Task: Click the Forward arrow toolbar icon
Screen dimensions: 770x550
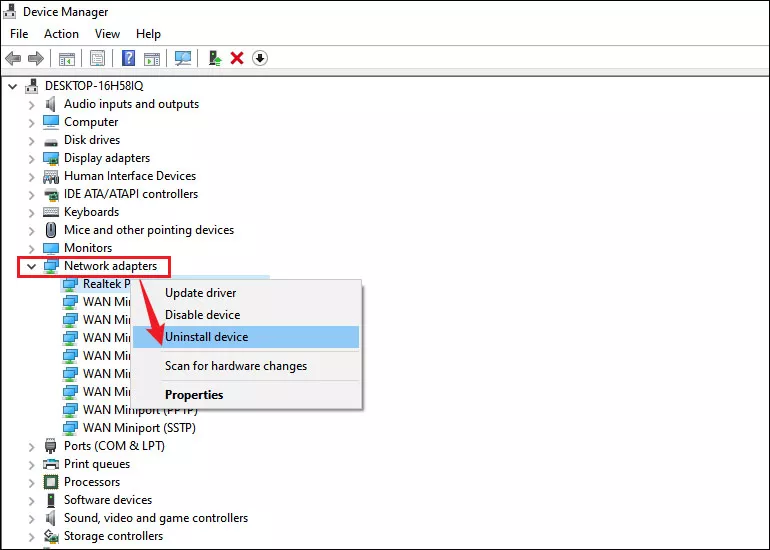Action: point(35,58)
